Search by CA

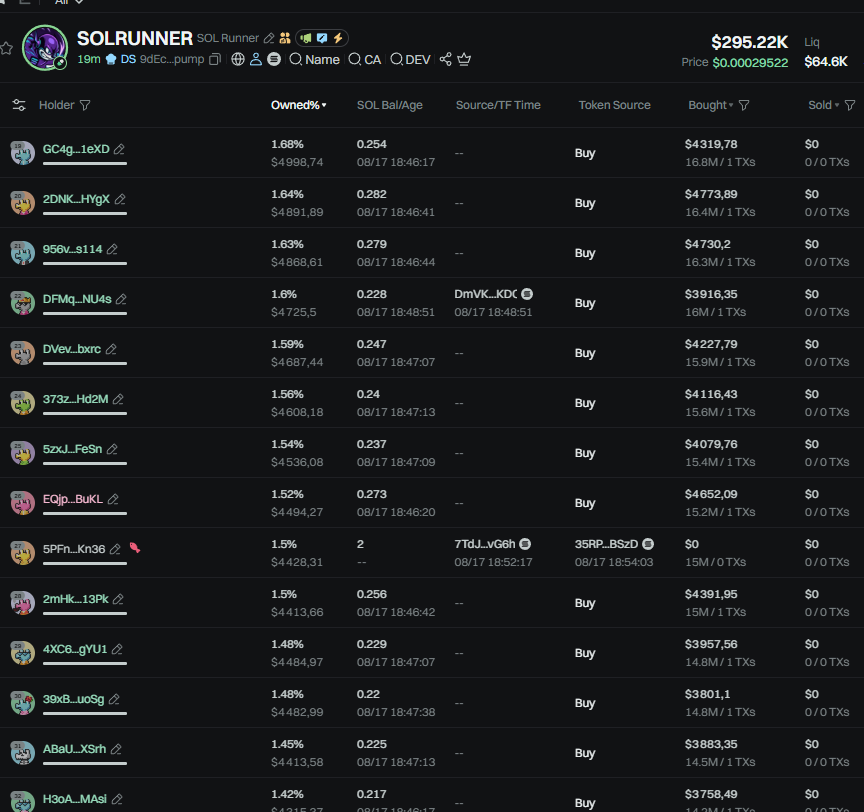364,59
